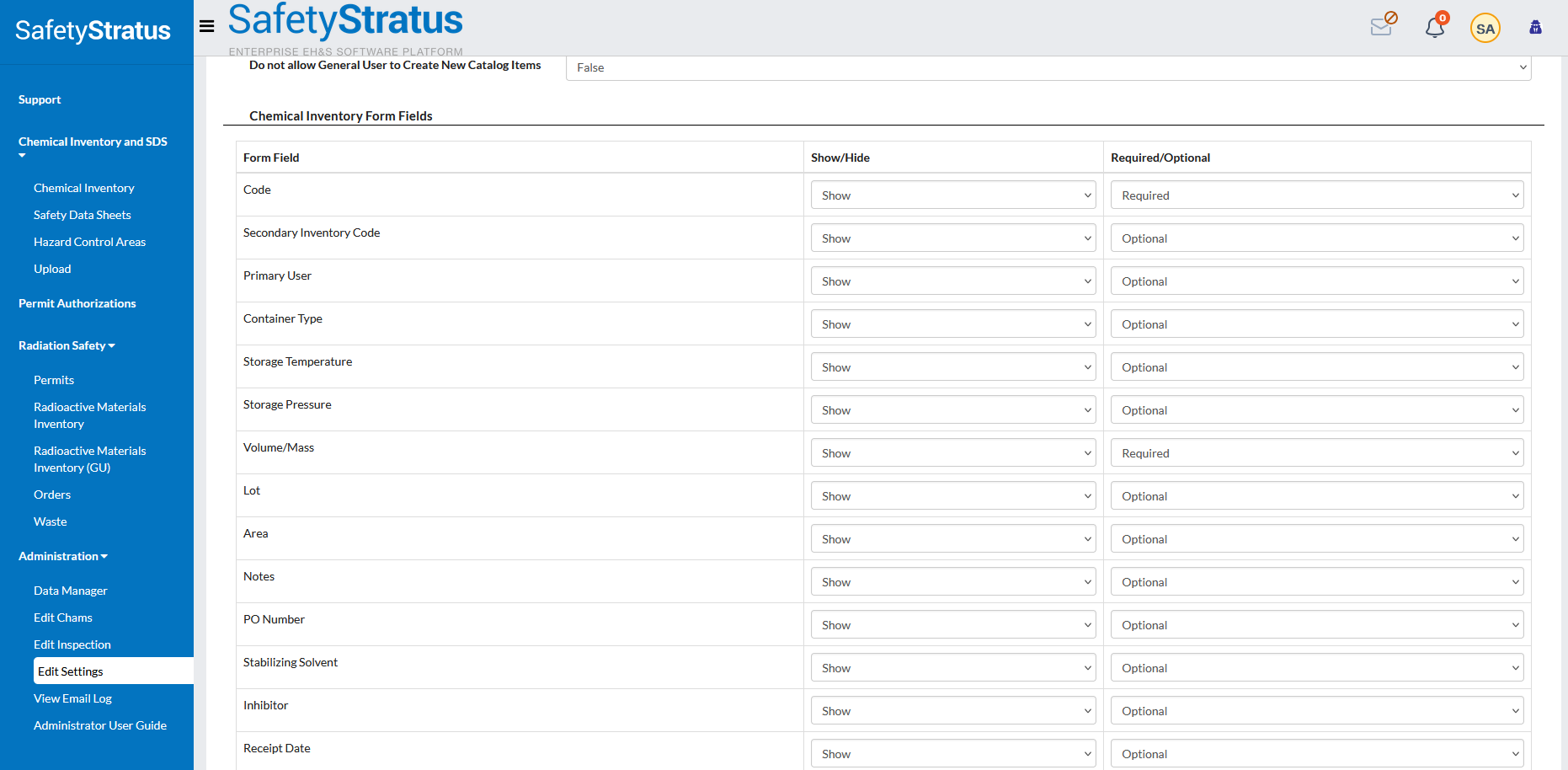Open Orders link

(52, 495)
